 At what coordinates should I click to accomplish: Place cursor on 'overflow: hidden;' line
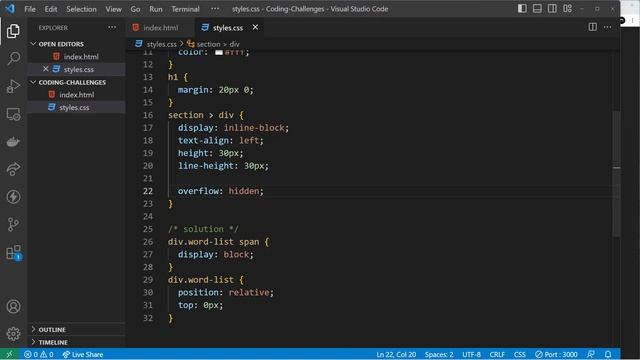[220, 191]
